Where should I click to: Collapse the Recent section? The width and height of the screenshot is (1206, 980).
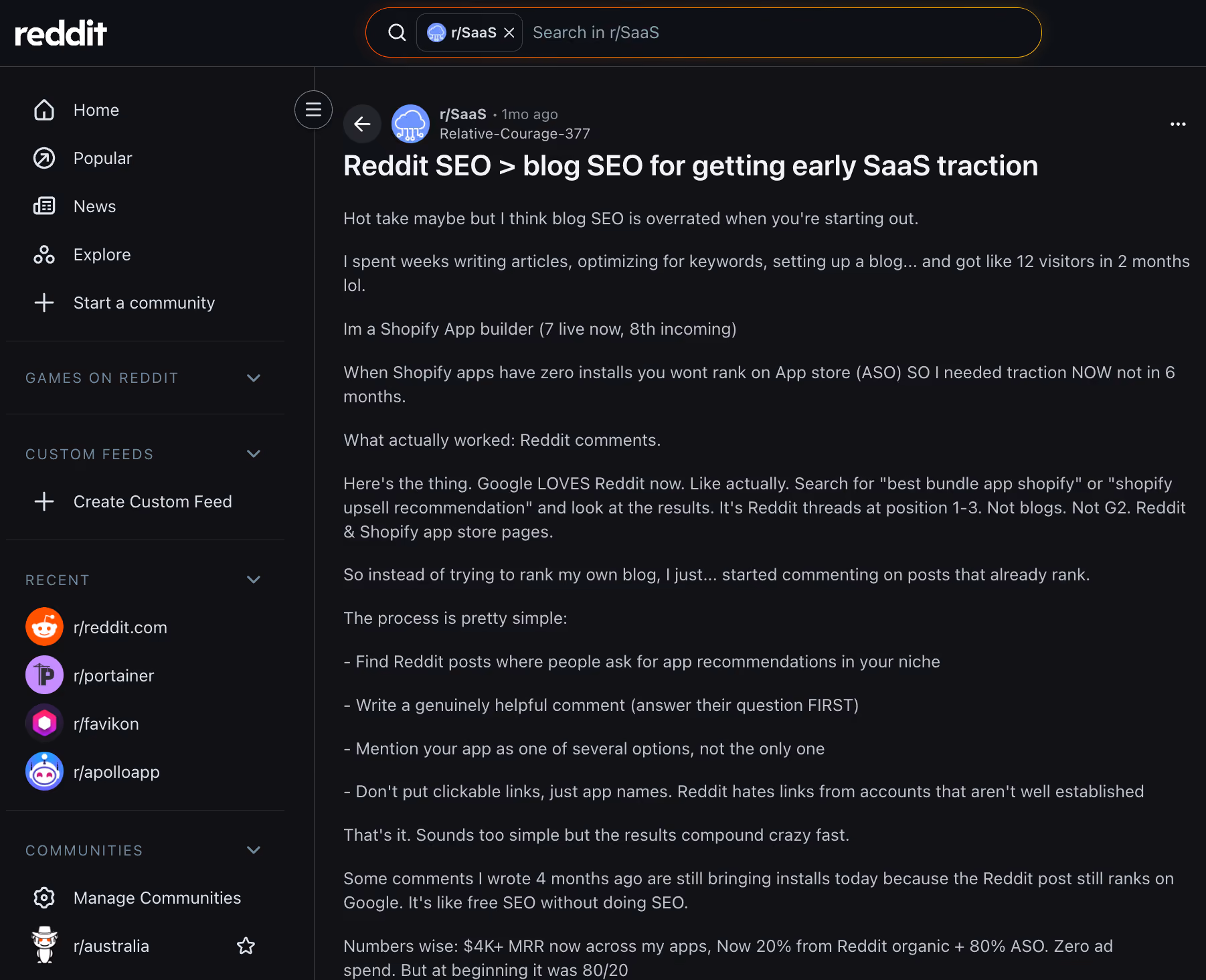coord(254,580)
